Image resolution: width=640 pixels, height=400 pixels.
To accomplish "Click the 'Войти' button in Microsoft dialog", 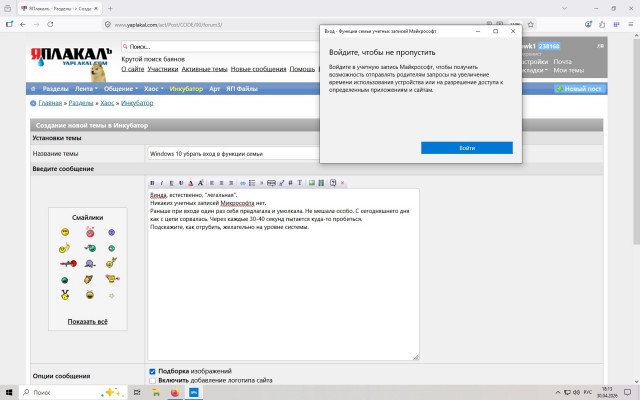I will coord(467,148).
